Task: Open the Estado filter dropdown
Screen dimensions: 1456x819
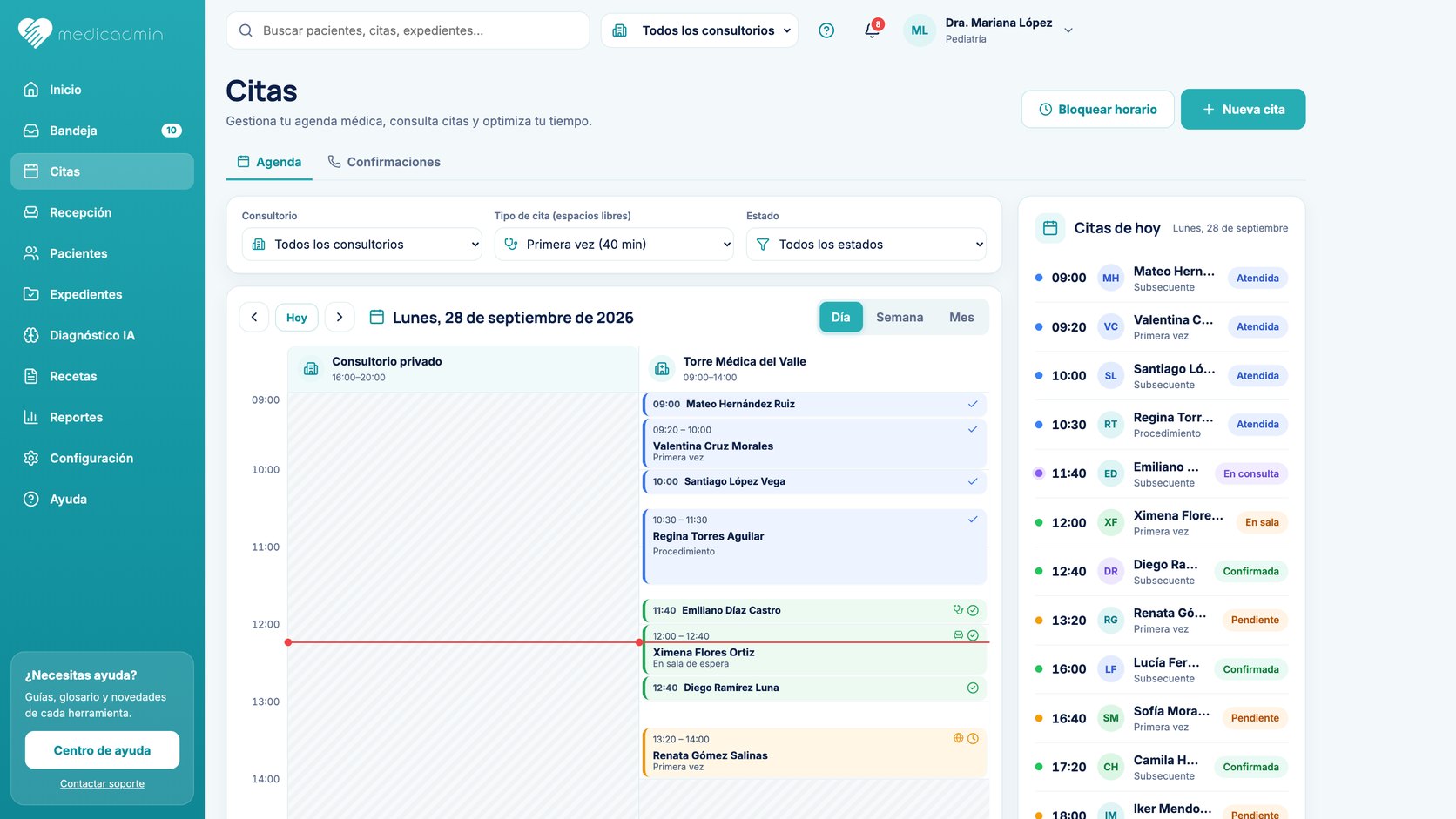Action: tap(866, 245)
